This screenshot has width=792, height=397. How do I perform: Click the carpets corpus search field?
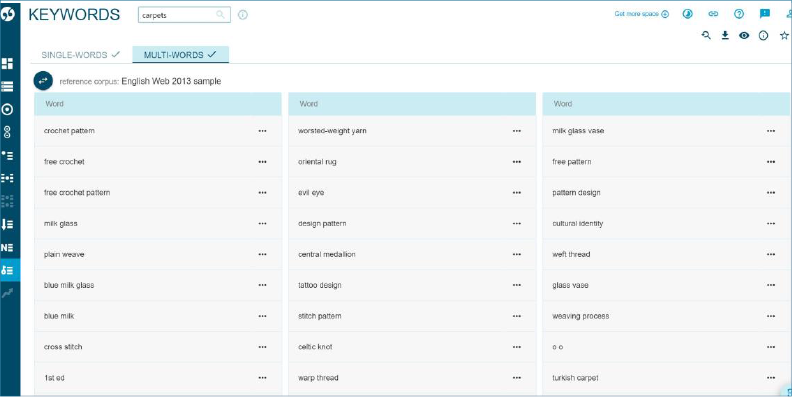(184, 15)
